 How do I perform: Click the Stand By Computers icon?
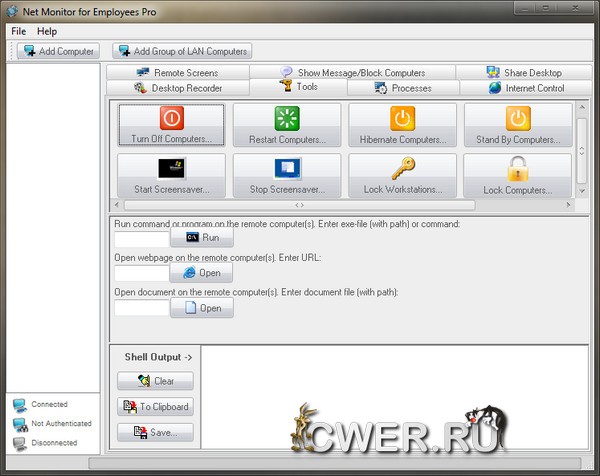point(518,118)
